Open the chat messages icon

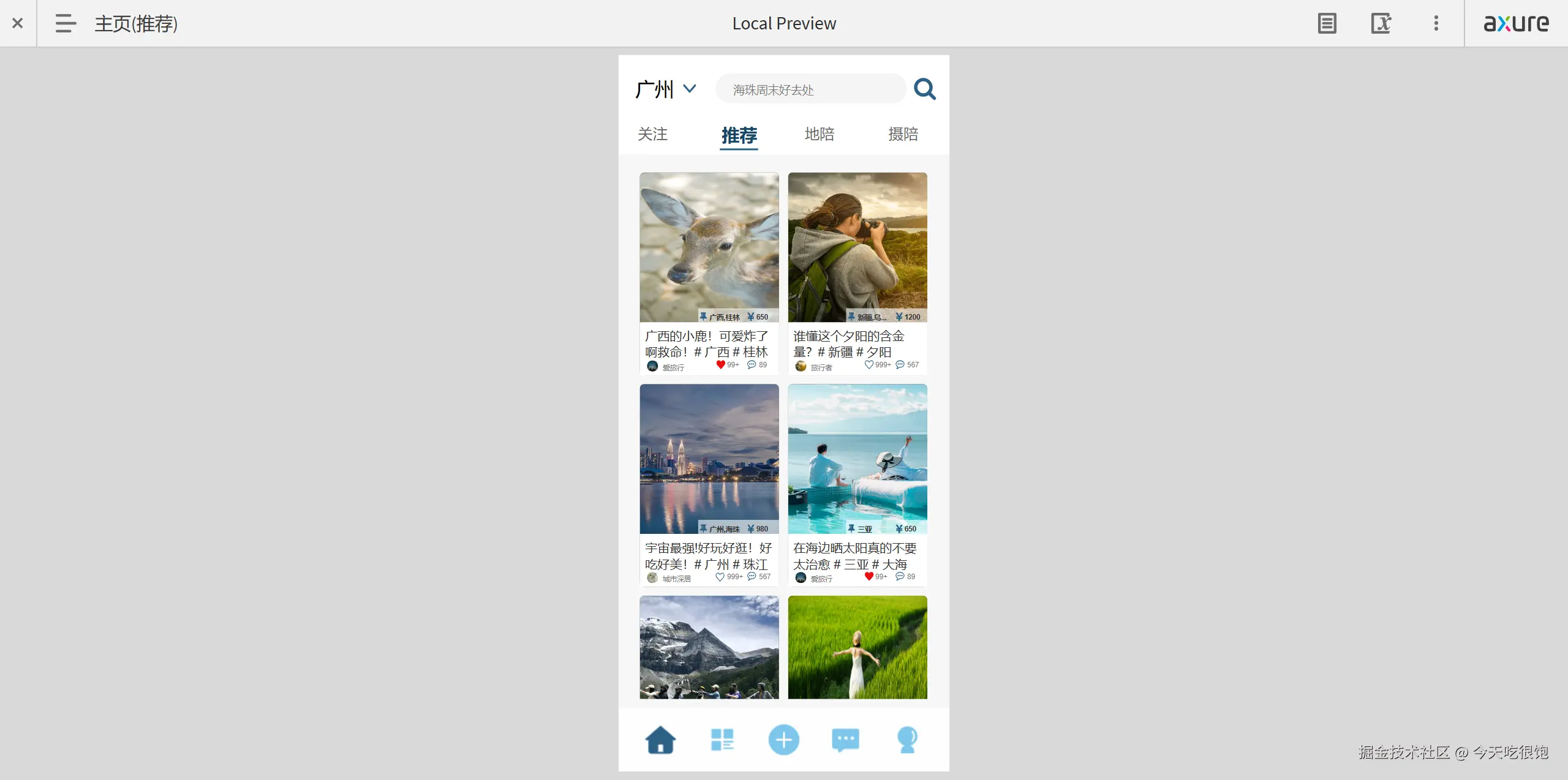coord(845,740)
